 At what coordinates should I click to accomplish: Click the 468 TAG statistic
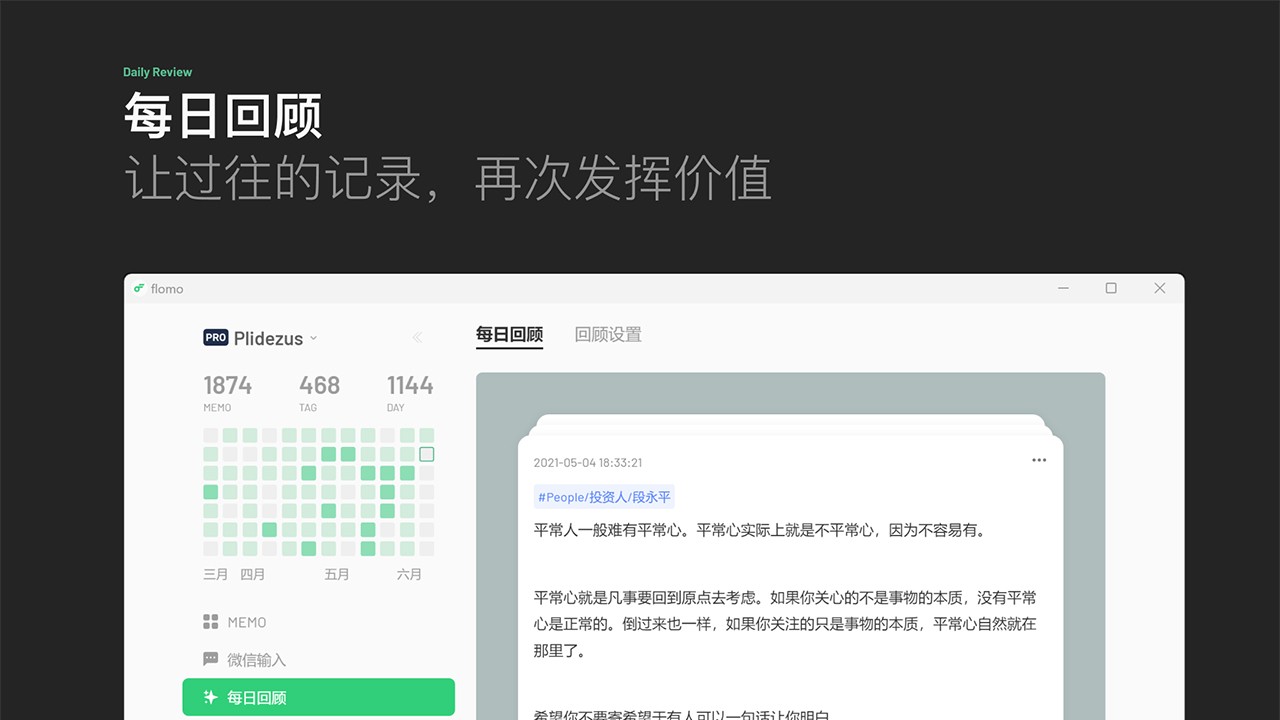coord(318,384)
